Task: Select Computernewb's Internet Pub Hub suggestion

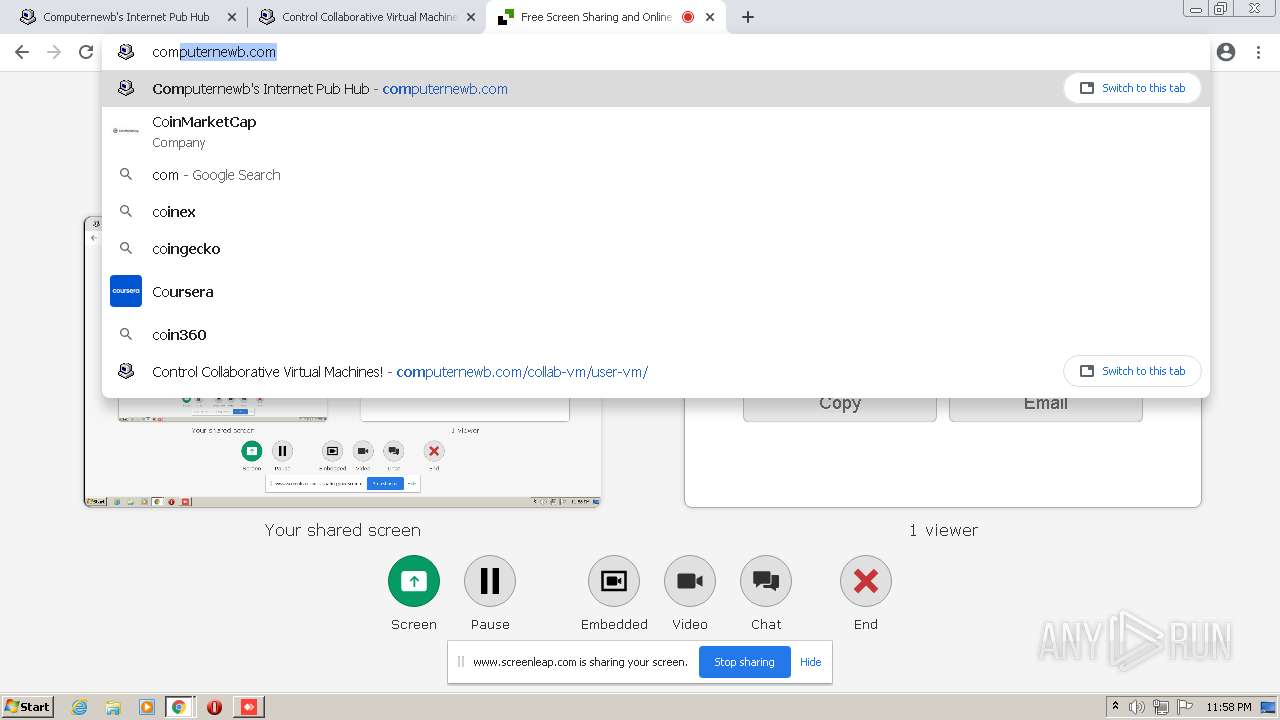Action: [655, 89]
